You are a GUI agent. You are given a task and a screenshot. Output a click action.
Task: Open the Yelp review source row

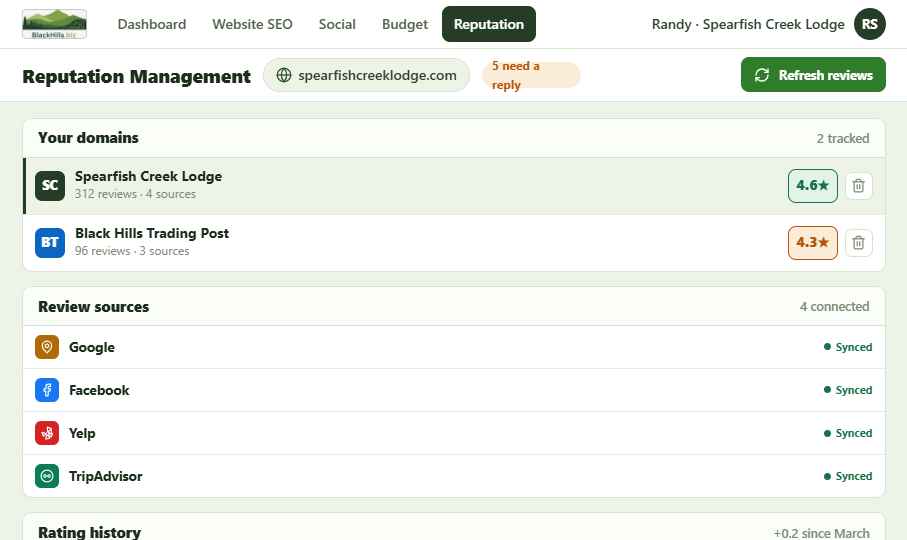(x=454, y=433)
